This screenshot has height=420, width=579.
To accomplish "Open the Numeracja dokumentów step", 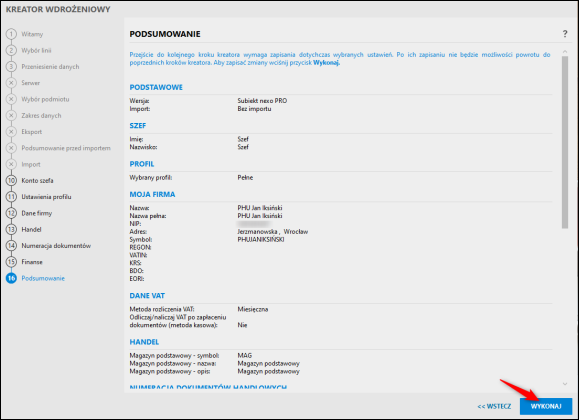I will point(56,246).
